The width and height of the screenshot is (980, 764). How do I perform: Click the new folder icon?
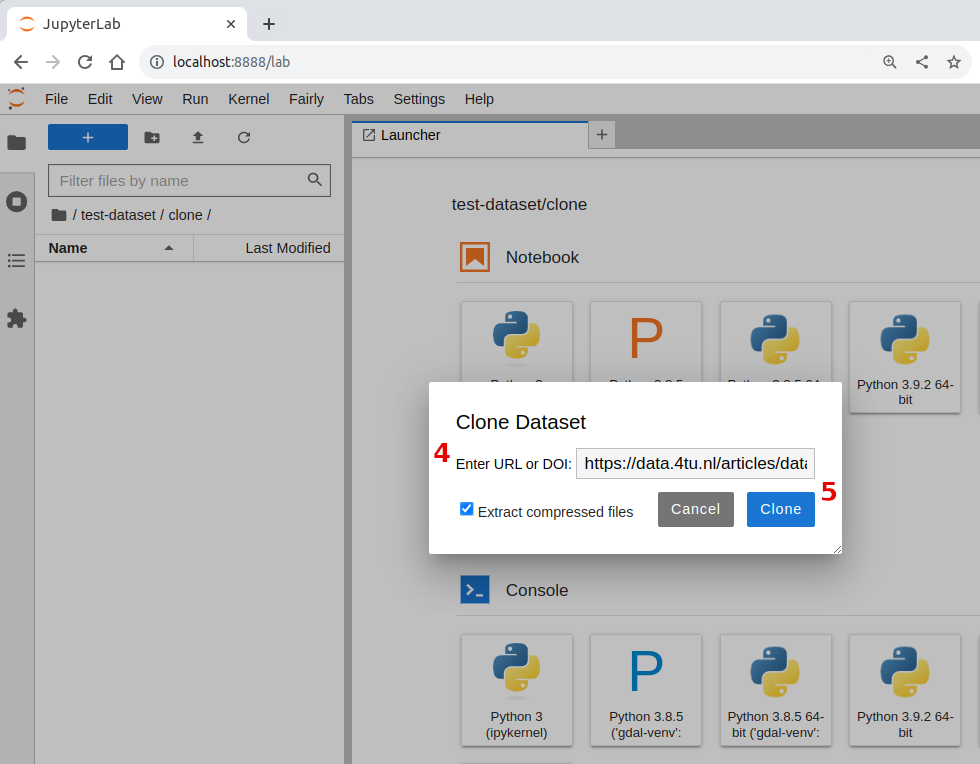(x=152, y=138)
